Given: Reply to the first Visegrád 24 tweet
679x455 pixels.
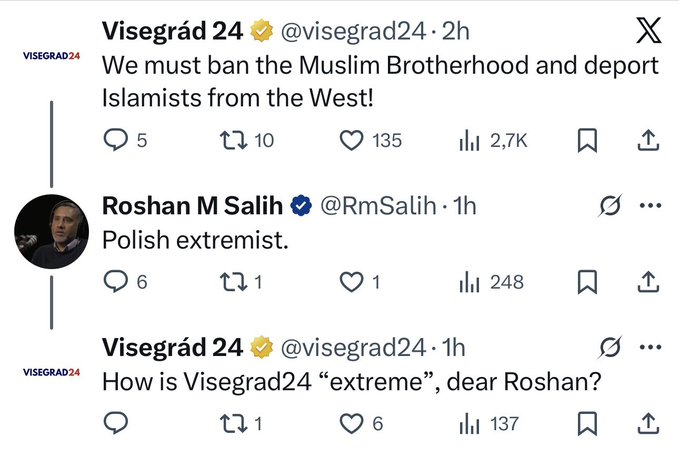Looking at the screenshot, I should coord(116,141).
